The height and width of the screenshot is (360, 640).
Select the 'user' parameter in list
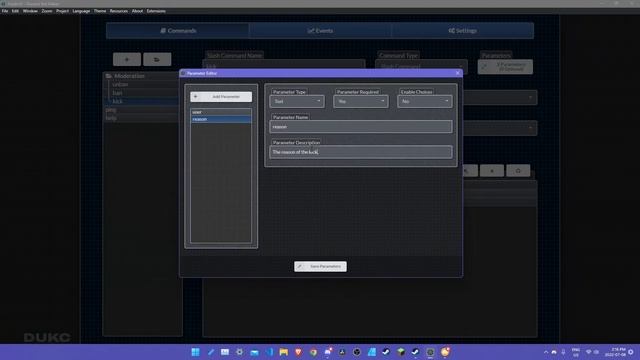(221, 112)
